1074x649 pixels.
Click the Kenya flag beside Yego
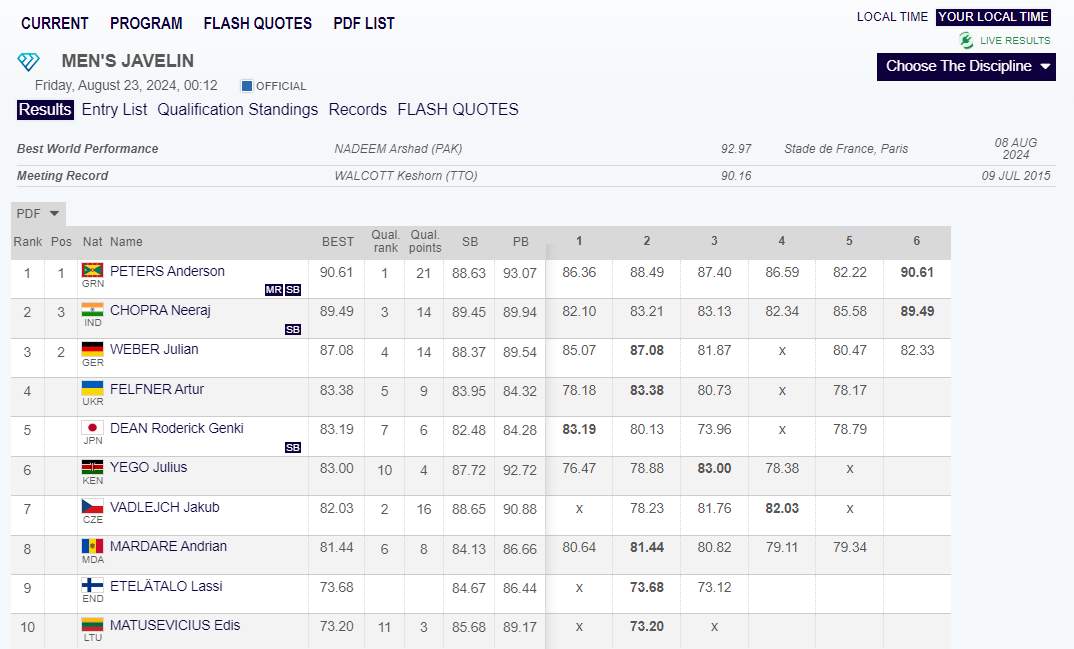[93, 467]
